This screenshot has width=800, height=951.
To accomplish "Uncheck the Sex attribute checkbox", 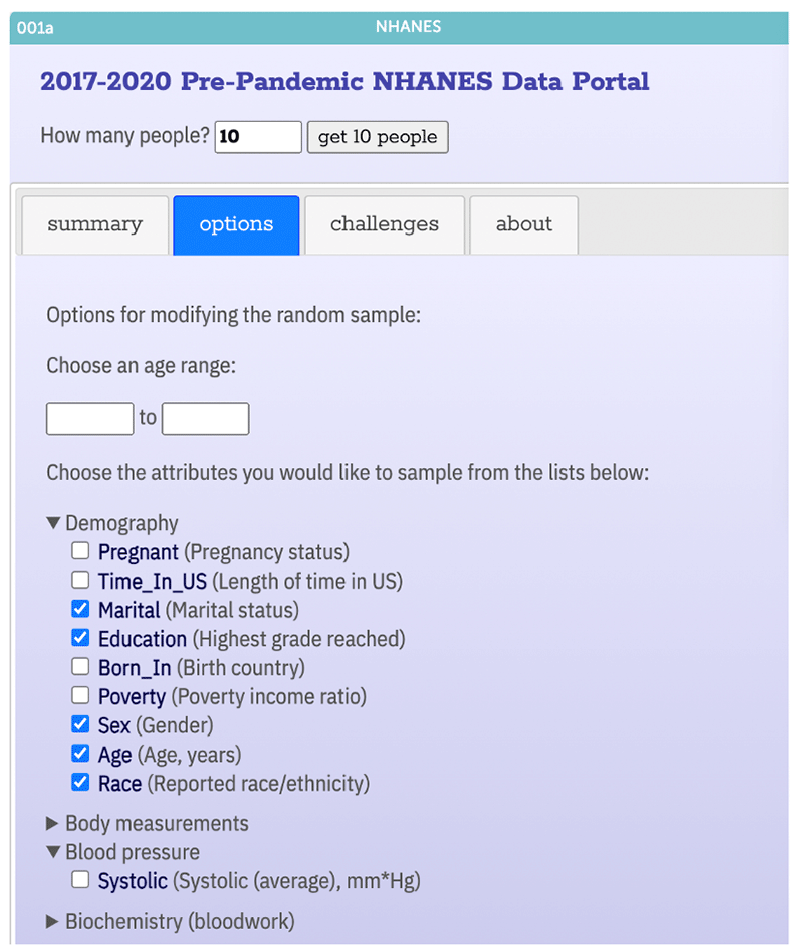I will point(80,725).
